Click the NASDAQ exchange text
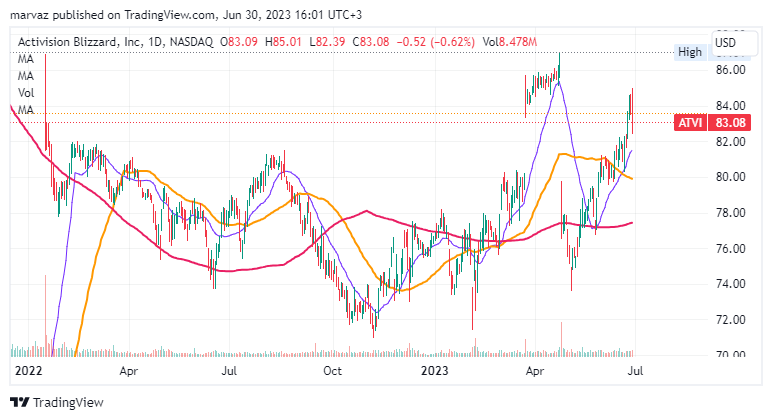 point(192,42)
